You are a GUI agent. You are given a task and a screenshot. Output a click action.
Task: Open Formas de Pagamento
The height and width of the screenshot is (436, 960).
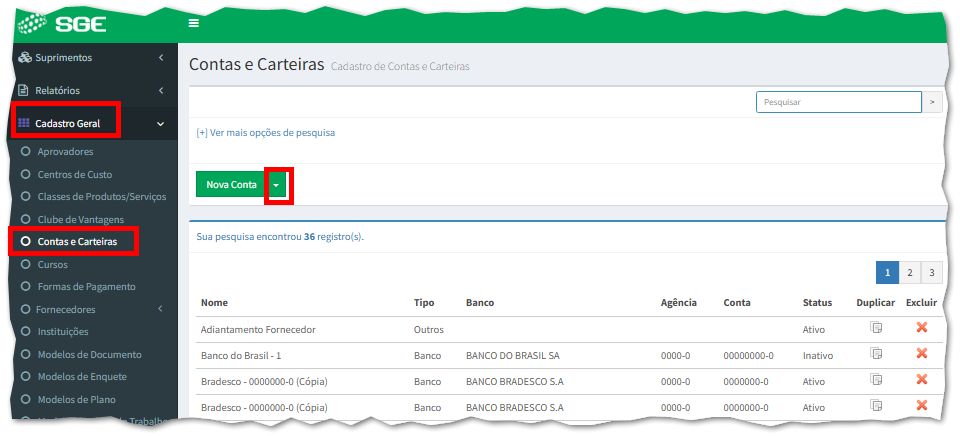point(86,287)
